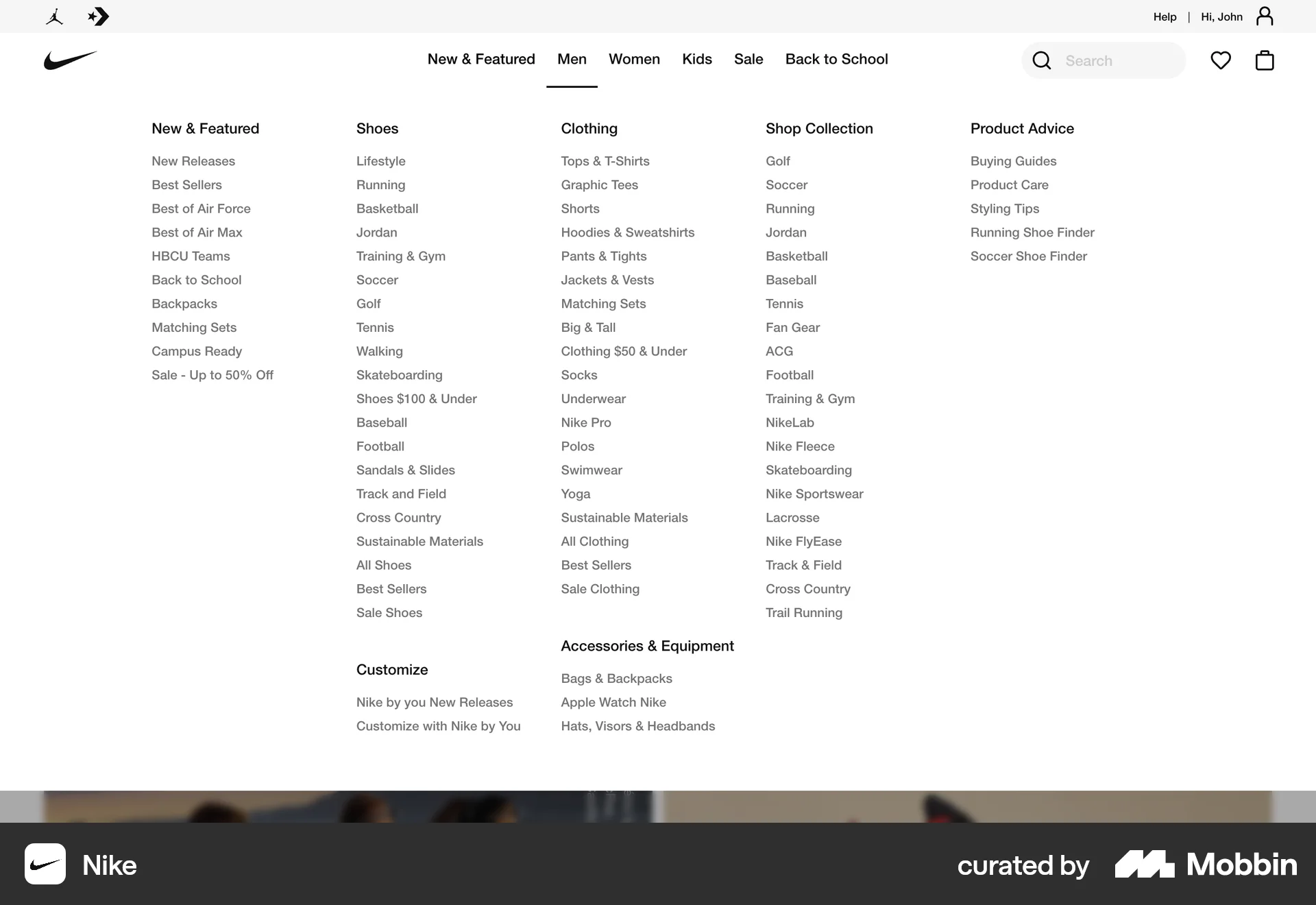
Task: Click inside the Search input field
Action: point(1124,60)
